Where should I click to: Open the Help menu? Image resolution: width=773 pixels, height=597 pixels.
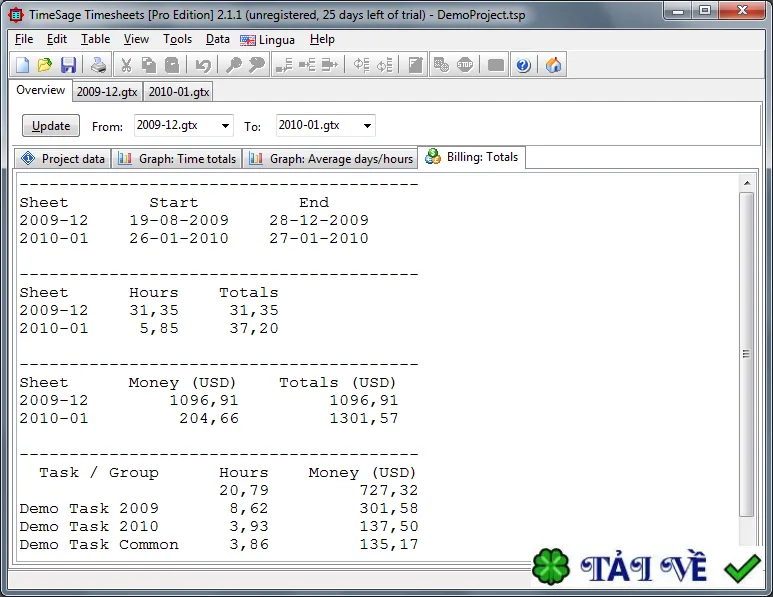(322, 39)
